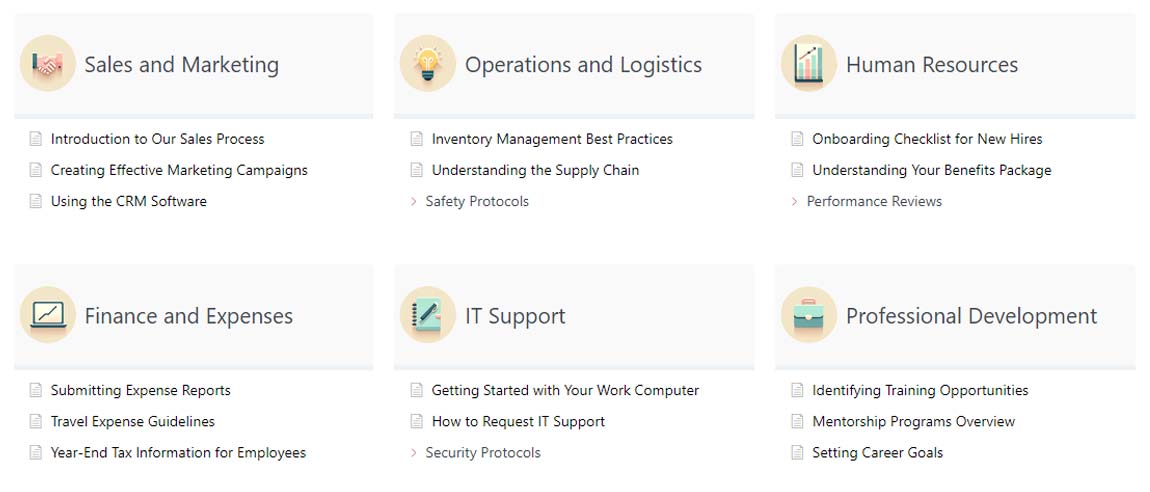
Task: Open Submitting Expense Reports article
Action: [140, 390]
